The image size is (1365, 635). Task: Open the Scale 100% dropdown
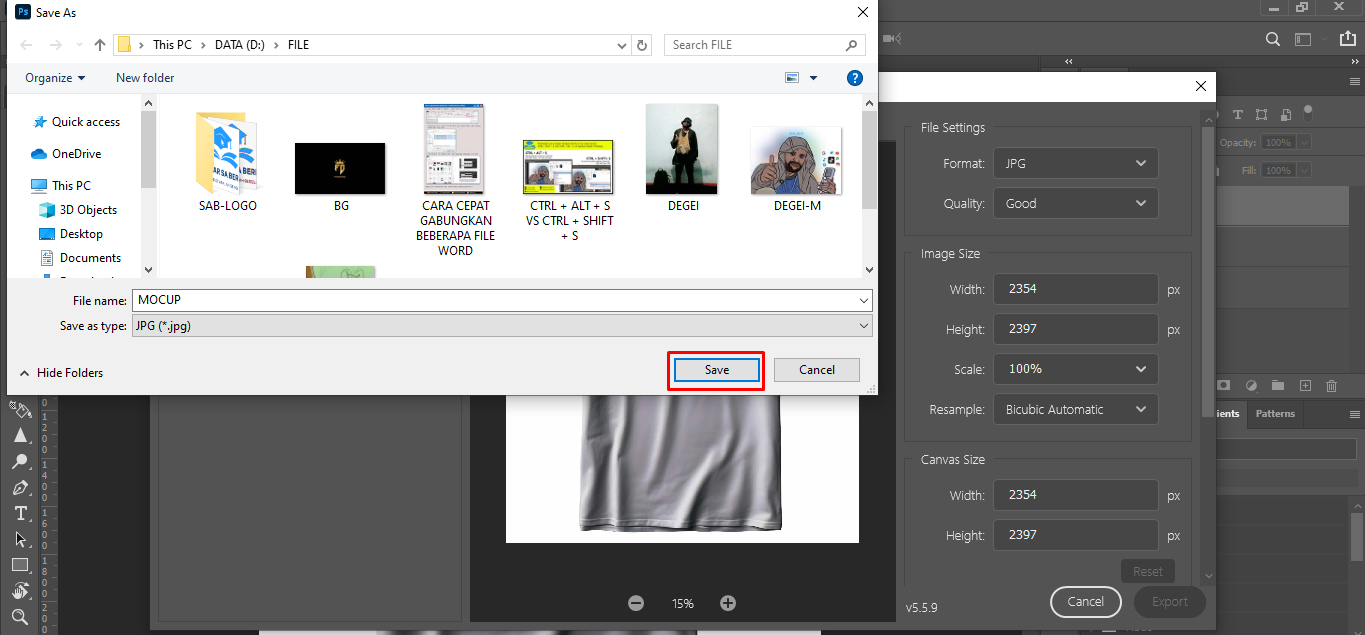1075,369
